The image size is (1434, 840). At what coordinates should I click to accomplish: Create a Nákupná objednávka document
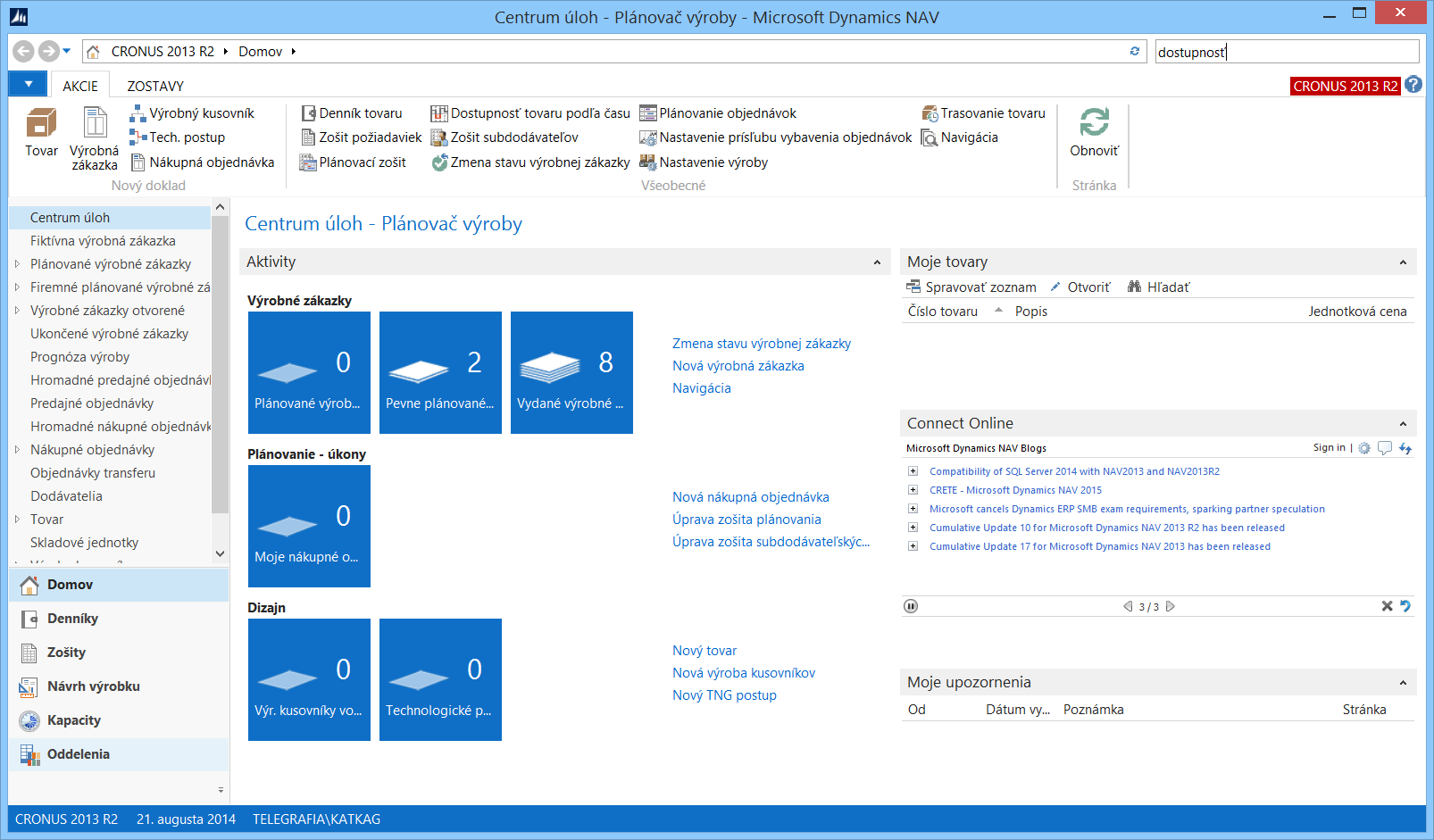click(203, 162)
